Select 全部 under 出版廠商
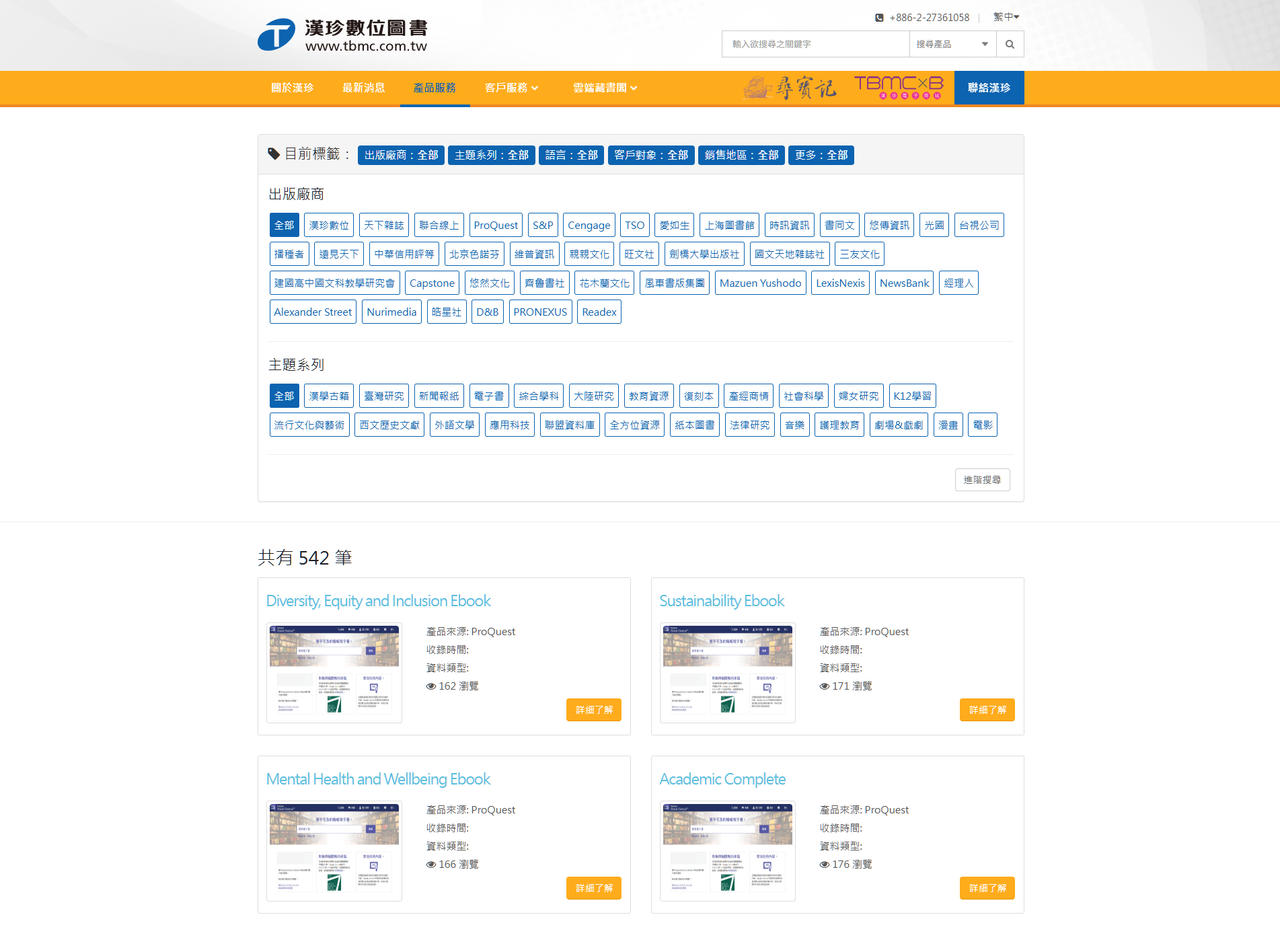Screen dimensions: 1280x930 click(284, 225)
